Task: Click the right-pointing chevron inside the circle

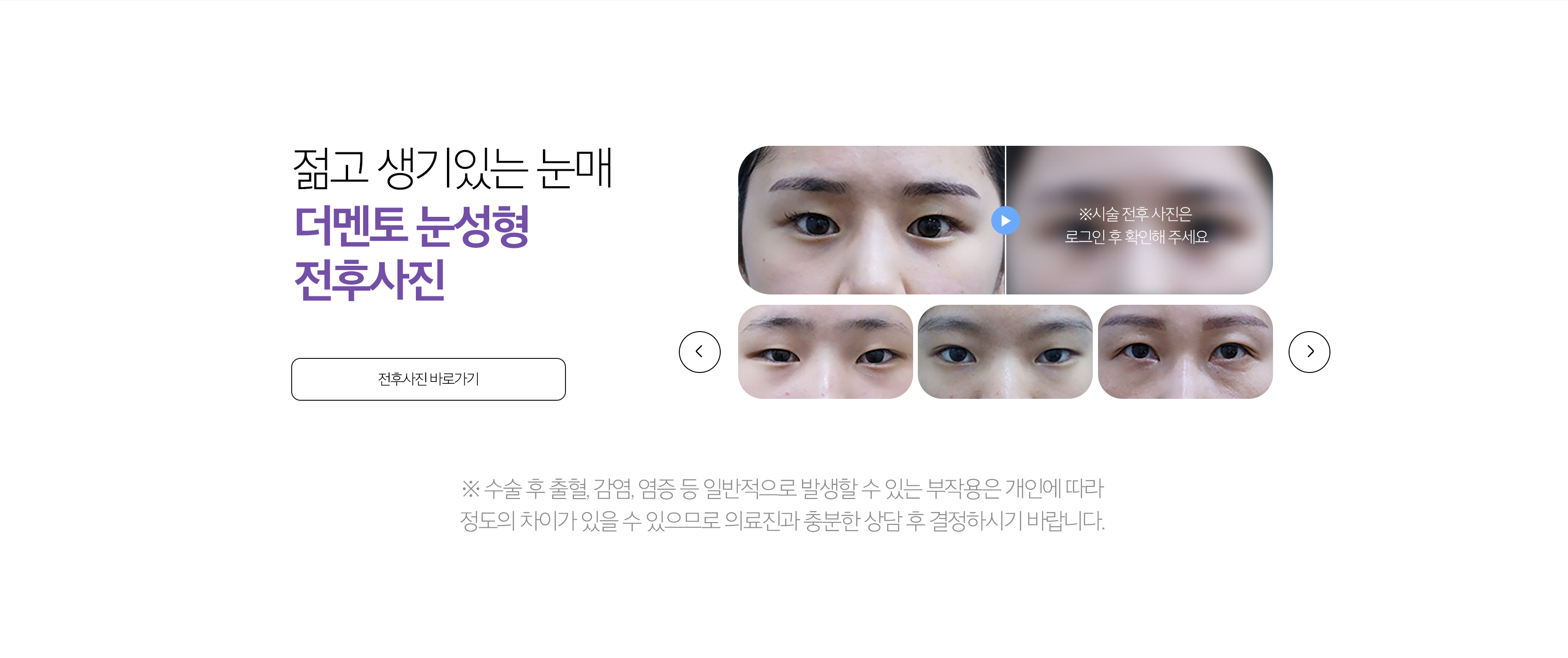Action: [1311, 352]
